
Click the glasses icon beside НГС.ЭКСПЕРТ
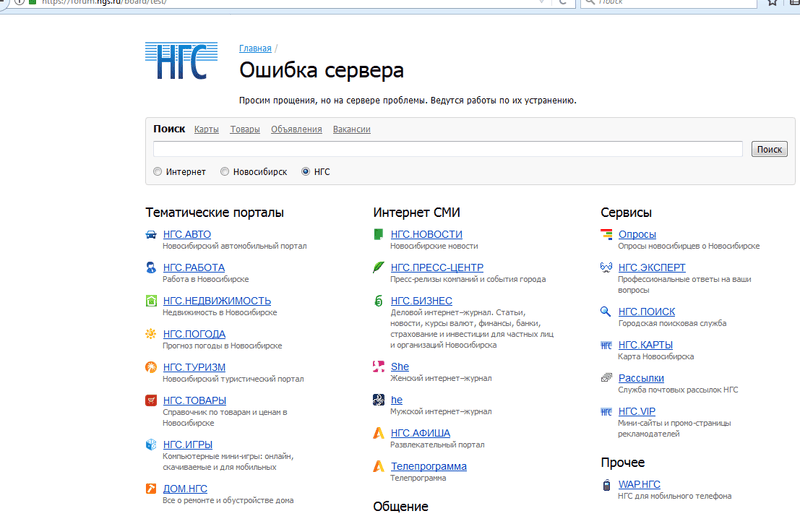(606, 267)
